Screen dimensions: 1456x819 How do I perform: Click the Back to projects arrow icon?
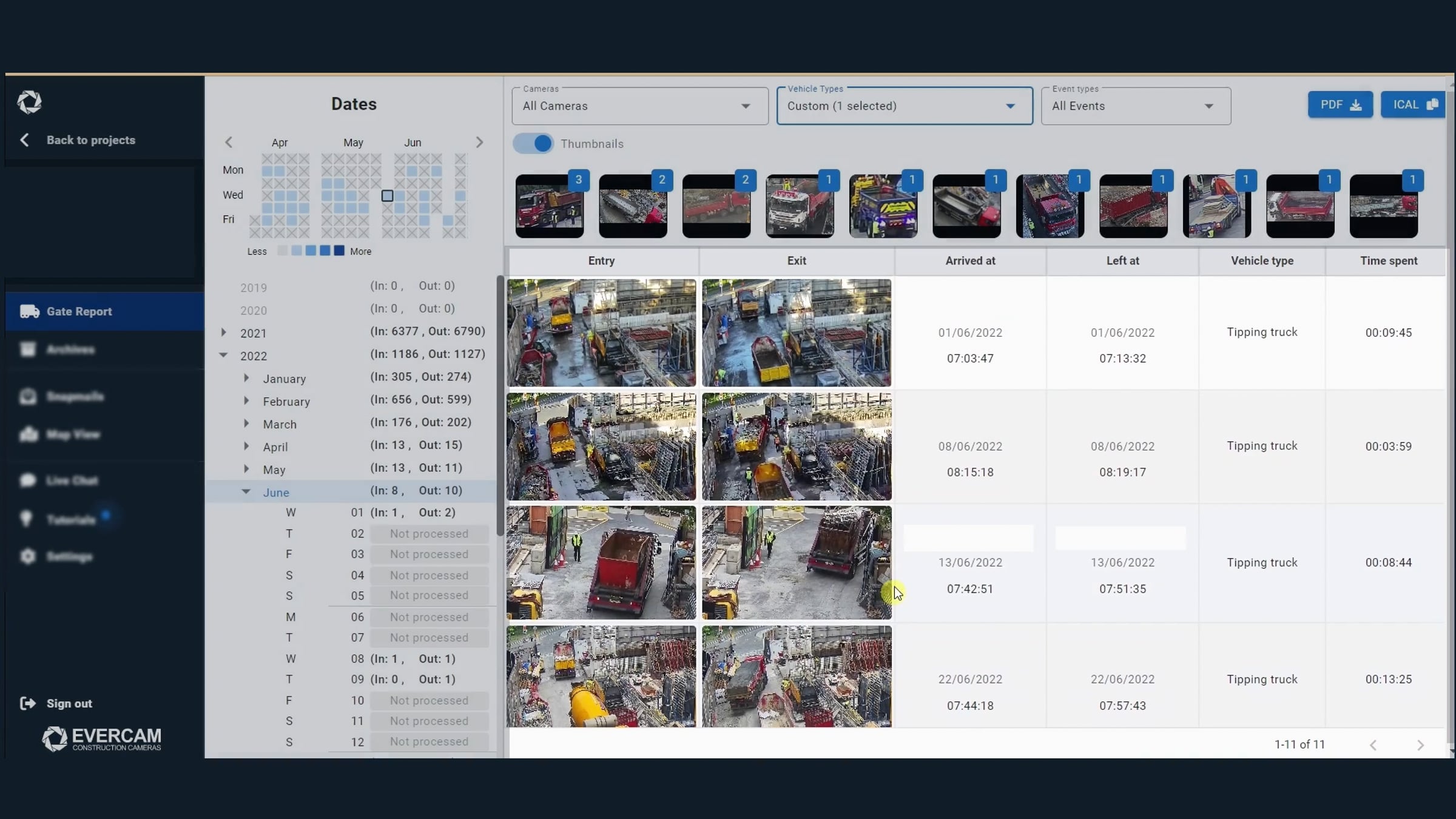point(24,140)
